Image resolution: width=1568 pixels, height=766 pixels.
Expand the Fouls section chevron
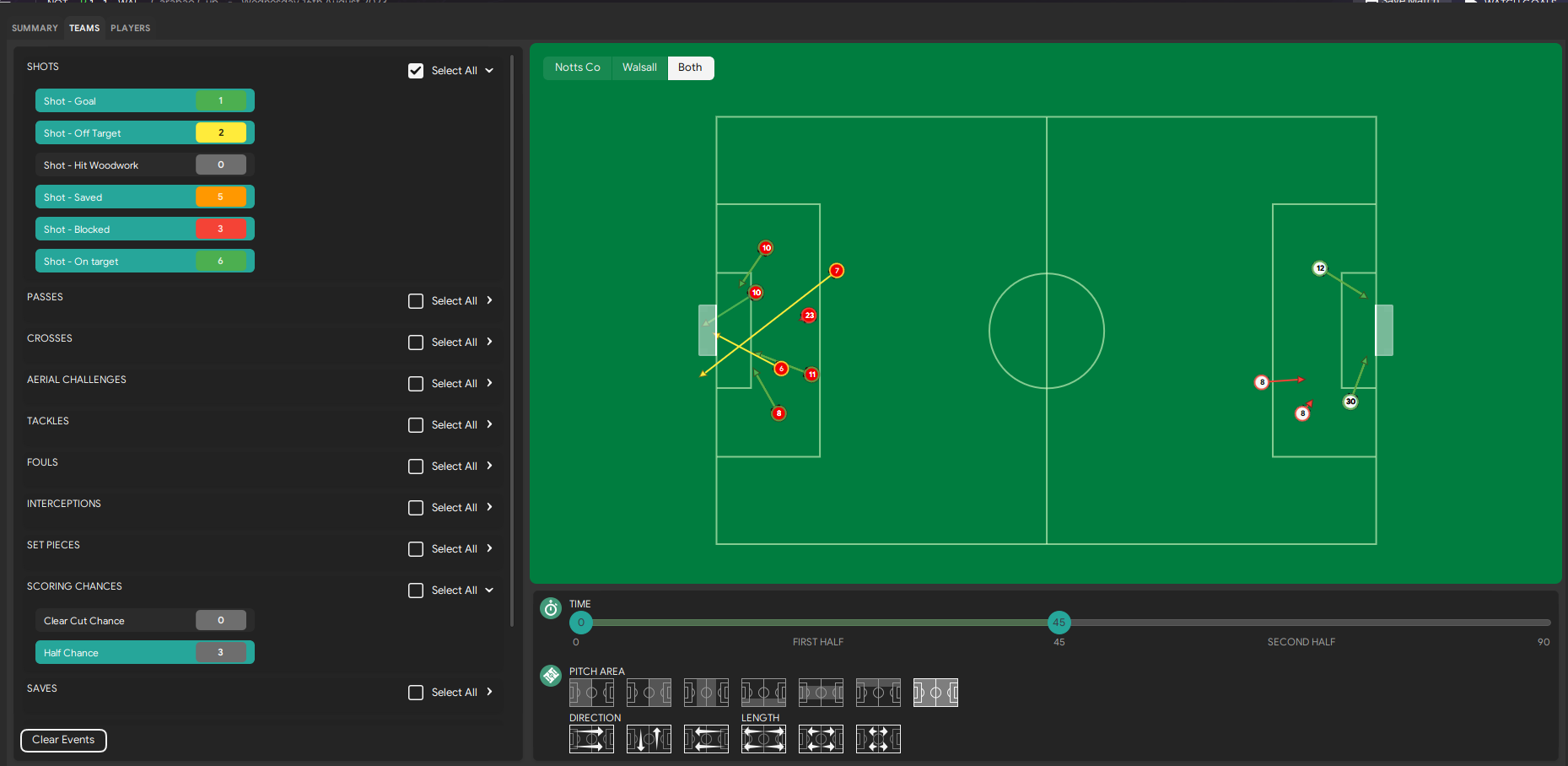pos(489,466)
